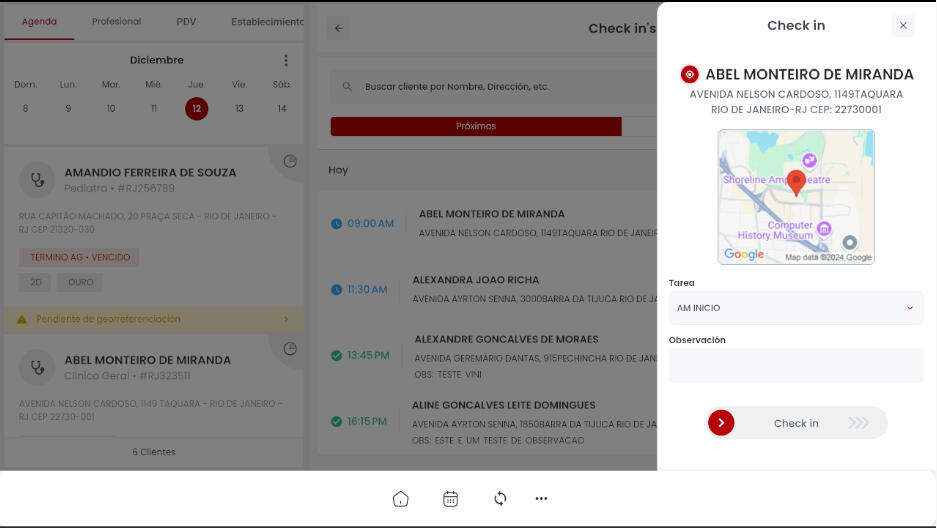Click the clock icon on Amandio Ferreira card
Screen dimensions: 937x528
click(290, 161)
